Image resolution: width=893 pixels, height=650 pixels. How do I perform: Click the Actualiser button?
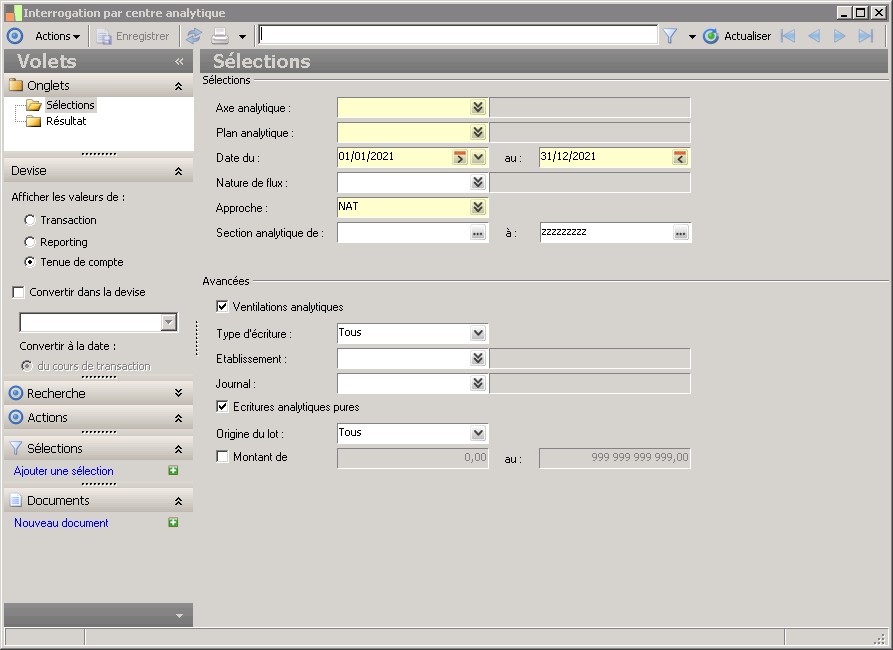tap(737, 36)
